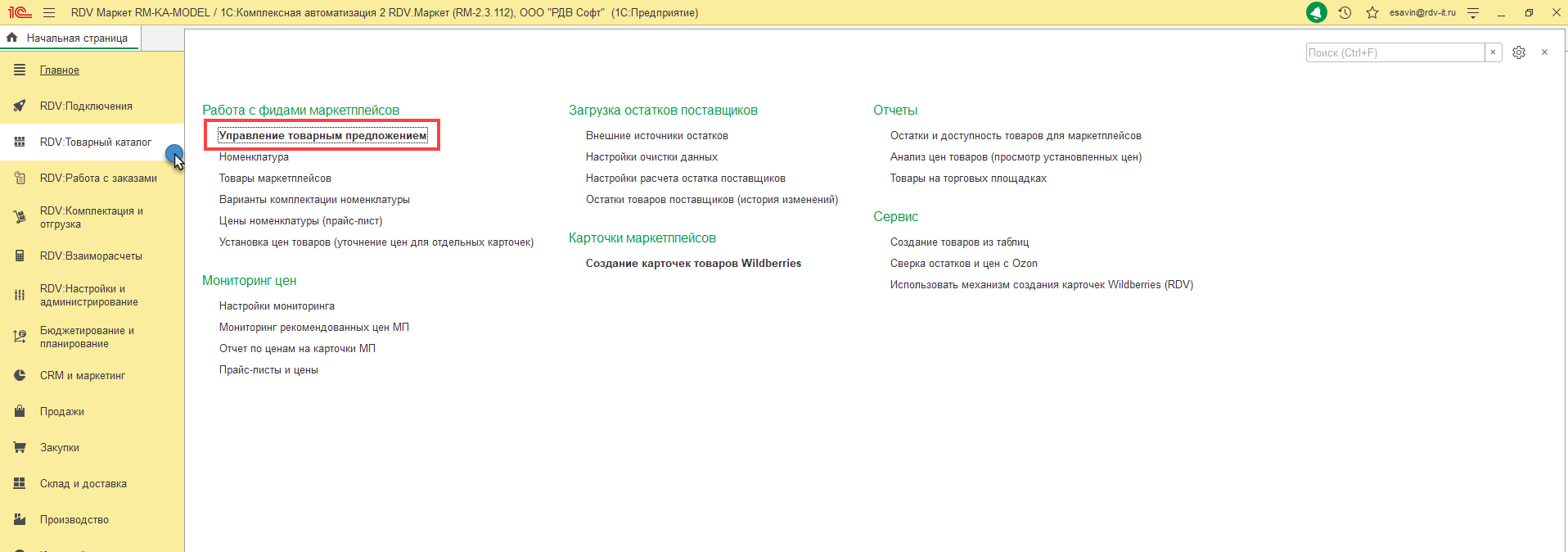Close the function menu panel

coord(1544,52)
